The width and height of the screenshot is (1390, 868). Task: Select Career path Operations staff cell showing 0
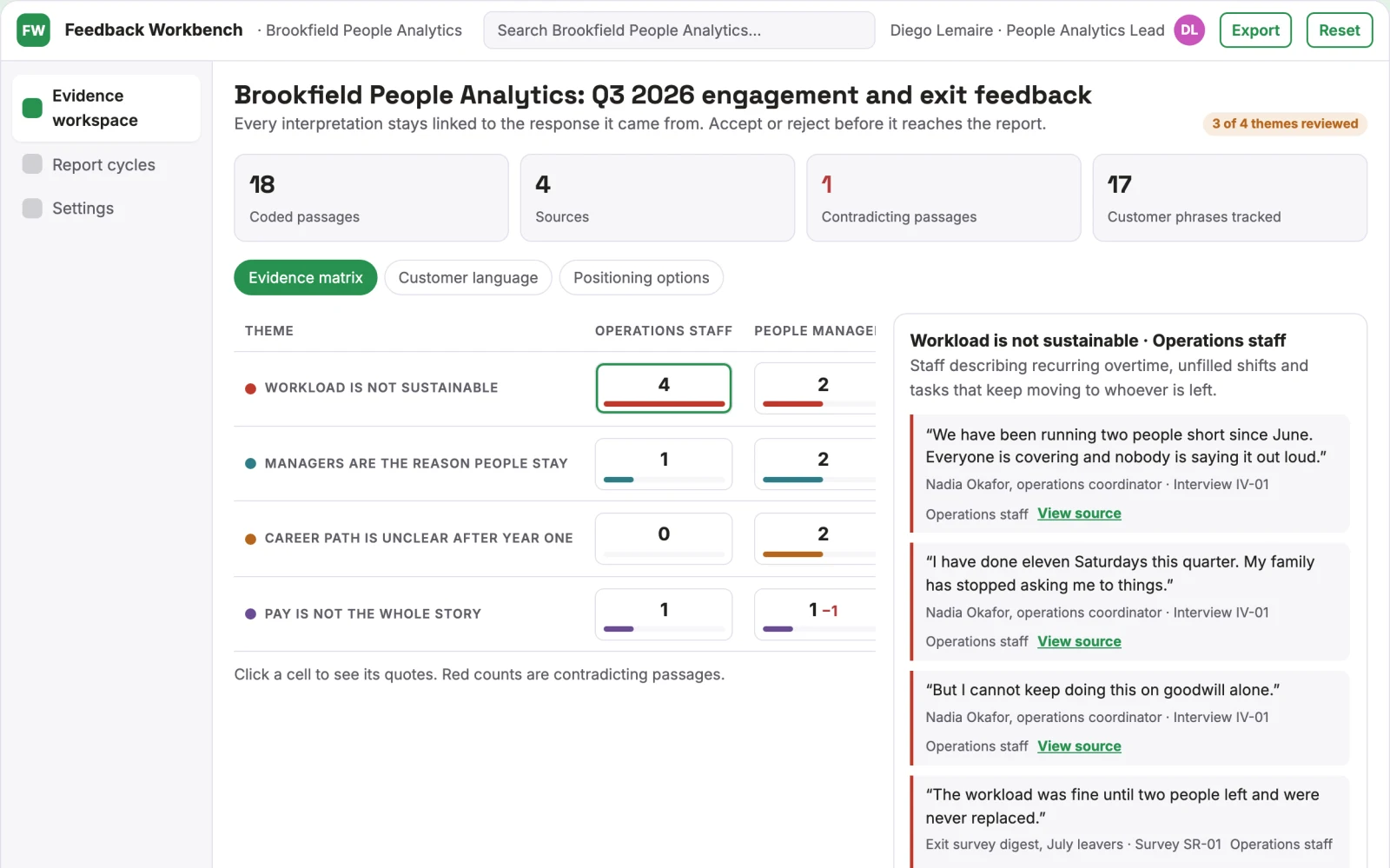pos(664,539)
